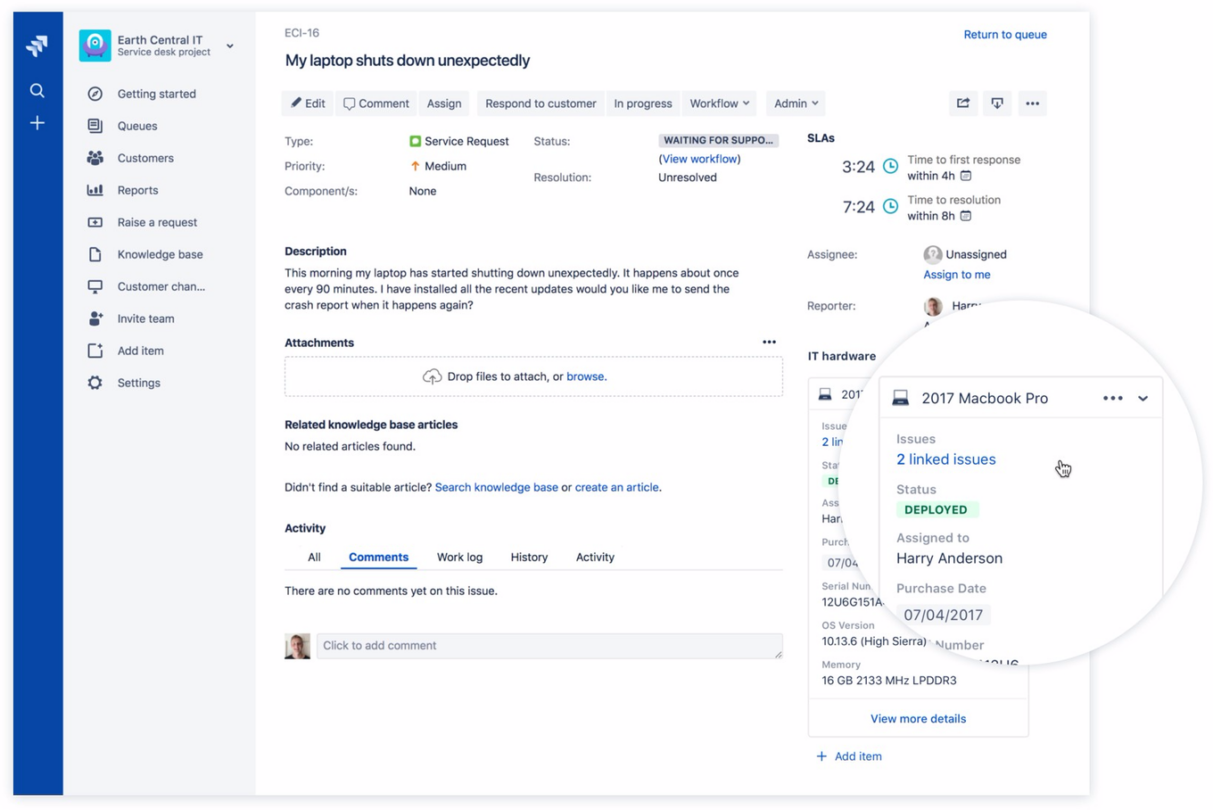Click the Settings gear icon

pyautogui.click(x=95, y=383)
